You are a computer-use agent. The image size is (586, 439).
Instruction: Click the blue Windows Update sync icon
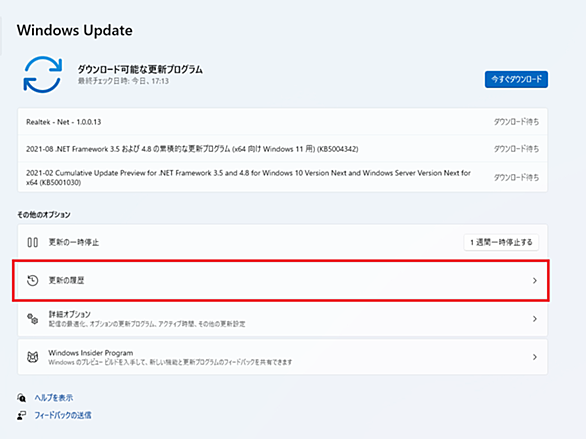point(42,74)
